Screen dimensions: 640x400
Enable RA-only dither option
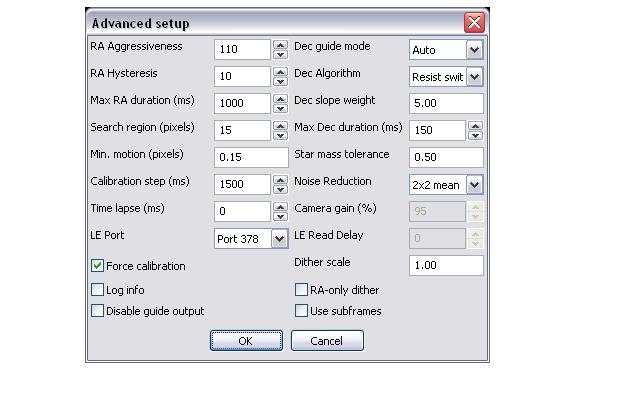[302, 290]
